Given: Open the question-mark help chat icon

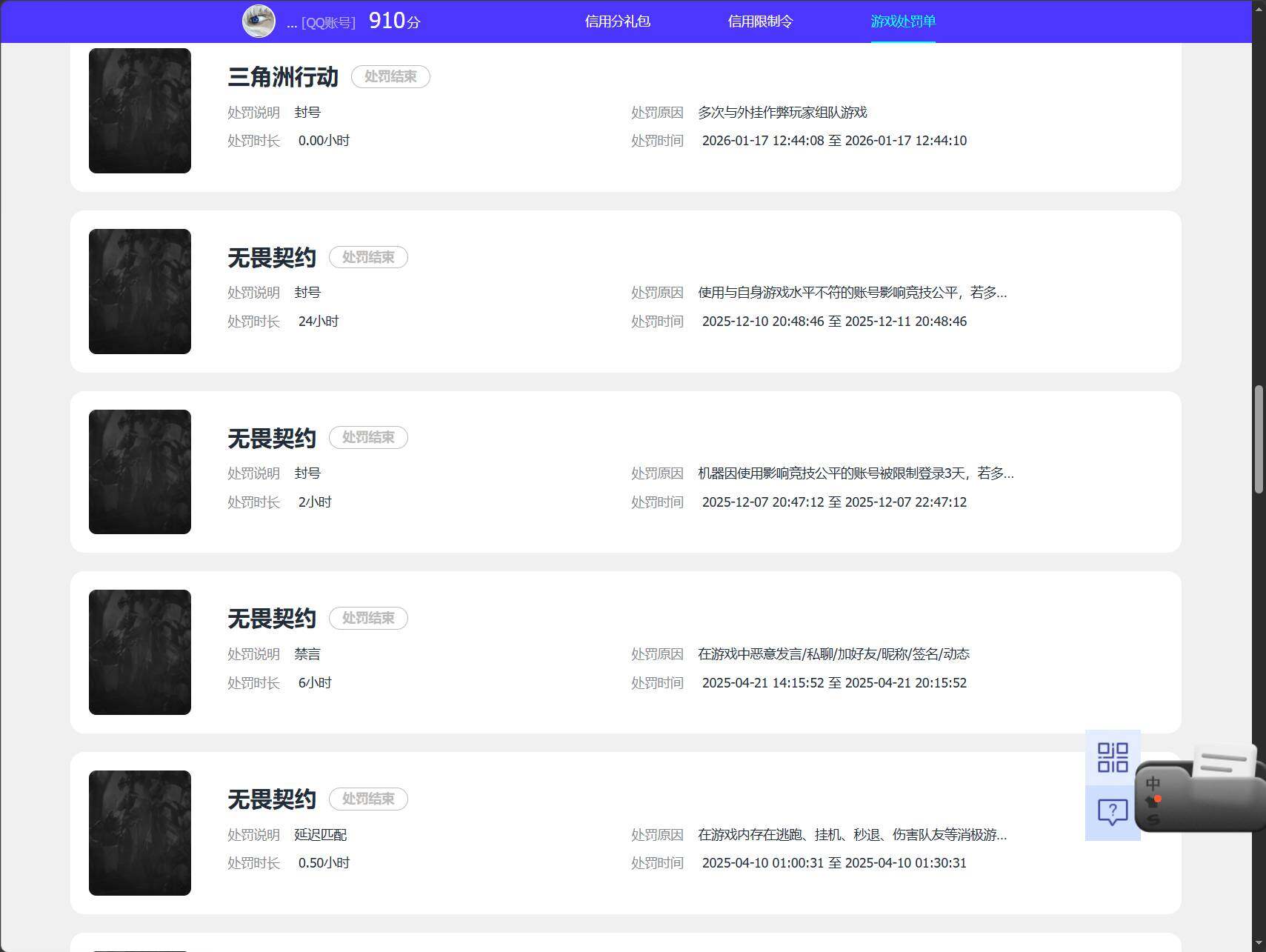Looking at the screenshot, I should (1113, 813).
